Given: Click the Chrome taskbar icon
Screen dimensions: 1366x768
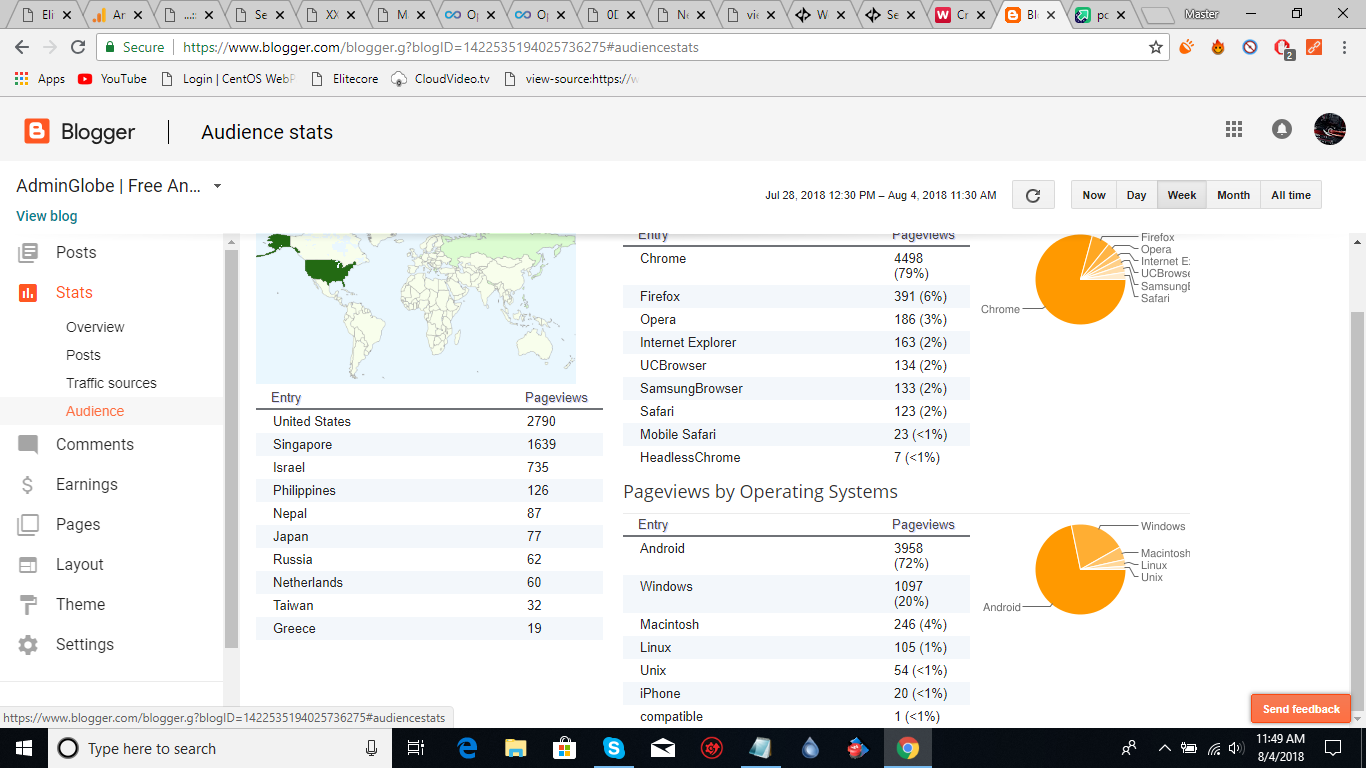Looking at the screenshot, I should (x=908, y=748).
